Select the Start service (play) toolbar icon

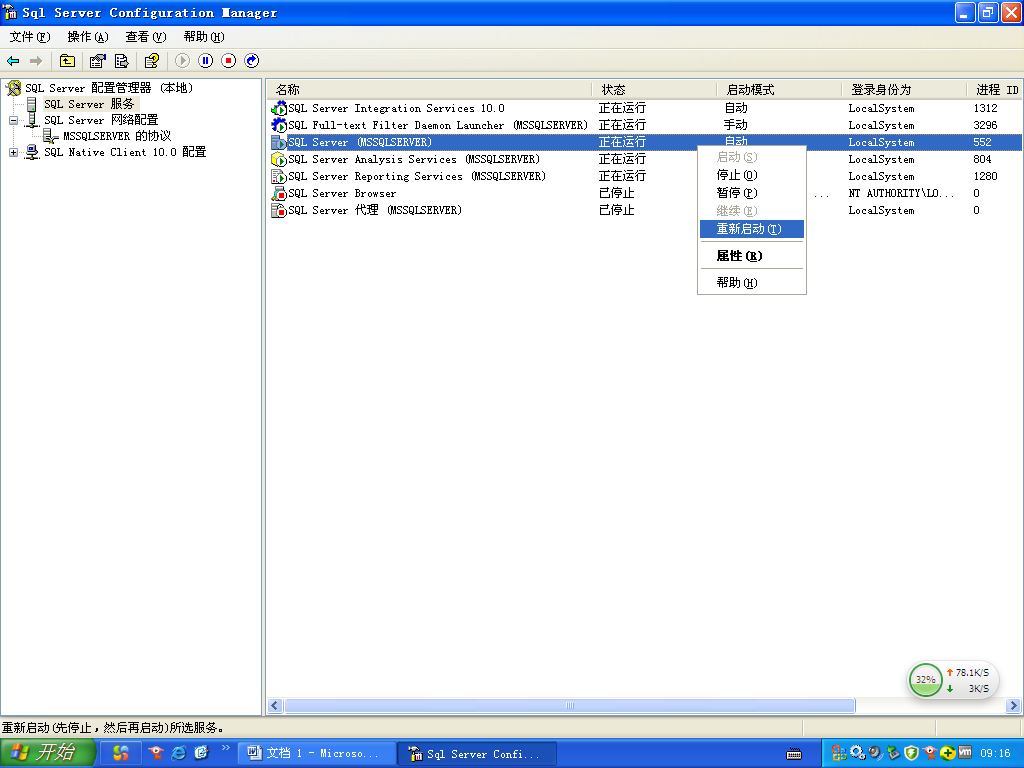pyautogui.click(x=182, y=60)
